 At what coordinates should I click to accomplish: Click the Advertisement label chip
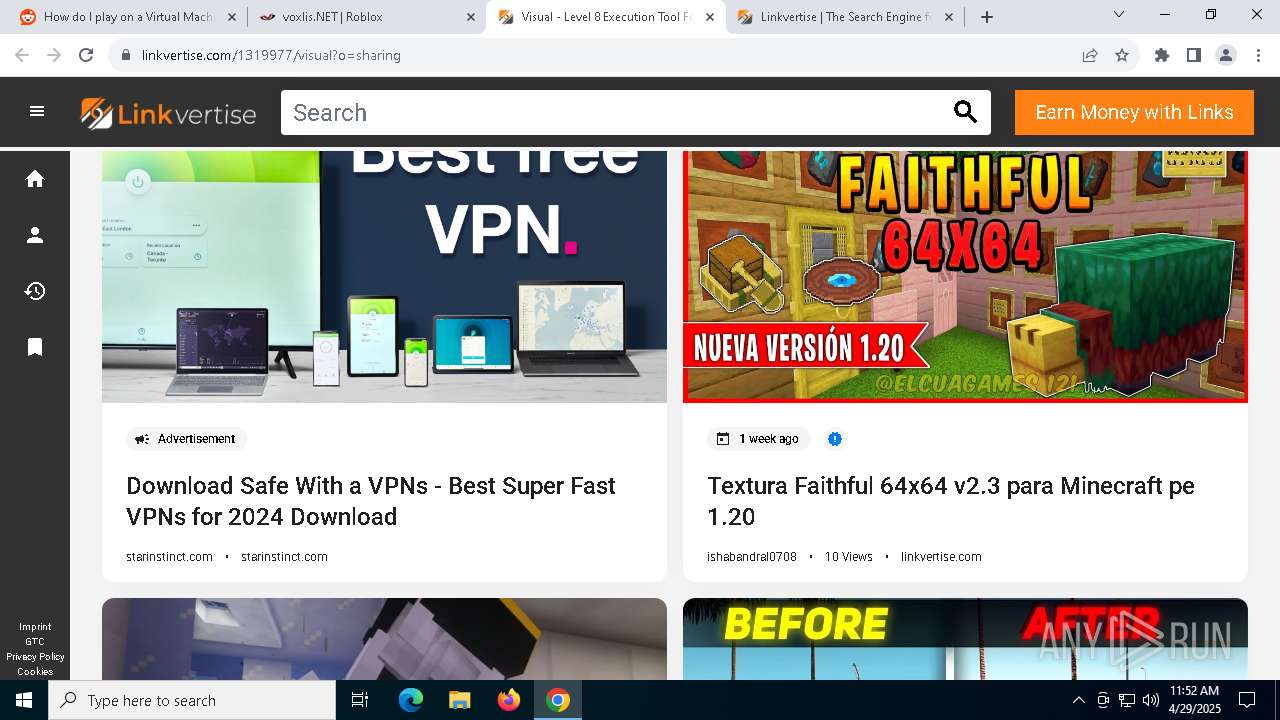pyautogui.click(x=186, y=439)
